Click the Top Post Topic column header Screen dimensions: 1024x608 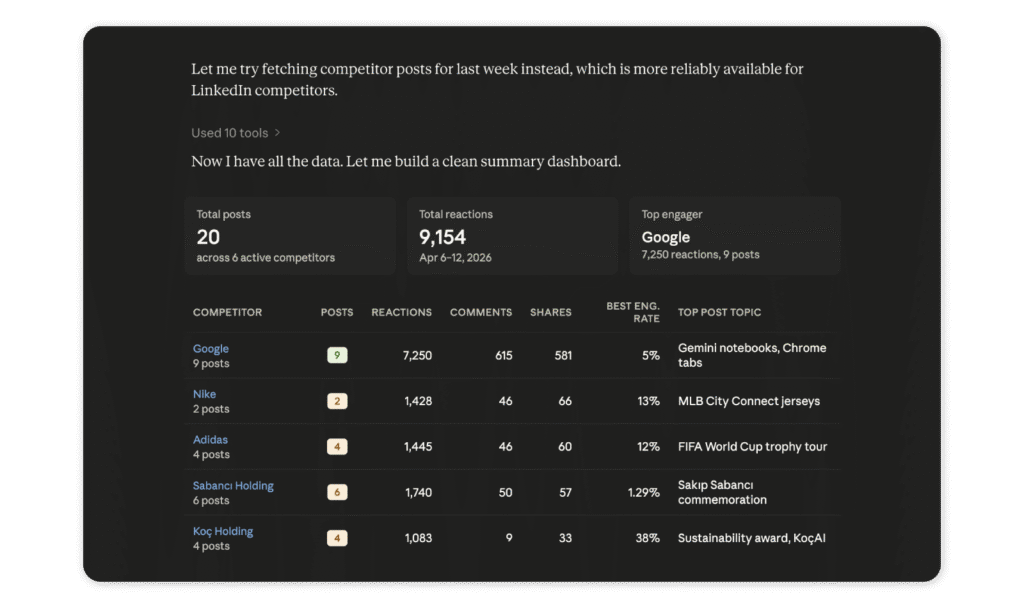pyautogui.click(x=719, y=312)
